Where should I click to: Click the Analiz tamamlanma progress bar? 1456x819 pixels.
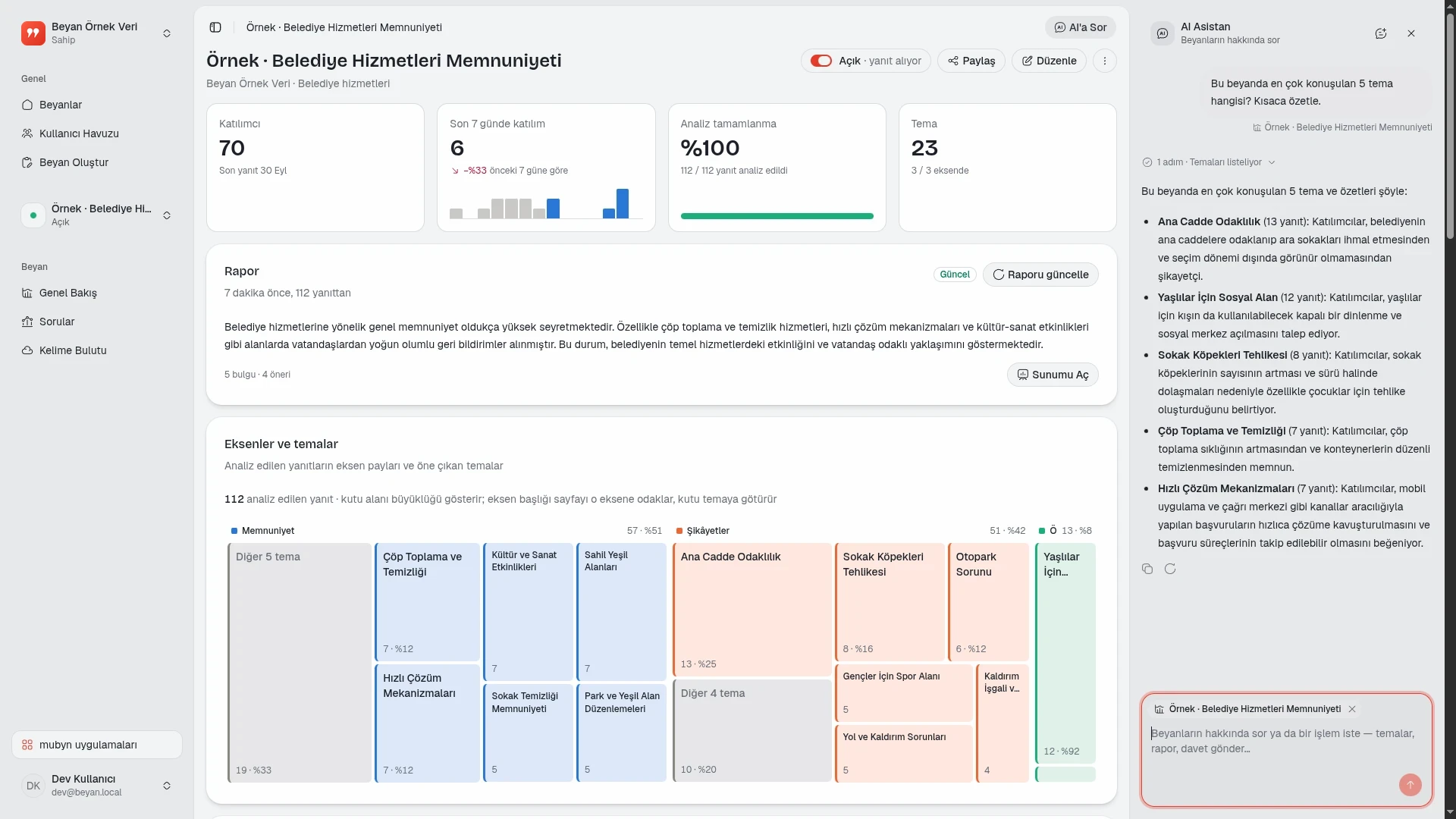point(777,216)
